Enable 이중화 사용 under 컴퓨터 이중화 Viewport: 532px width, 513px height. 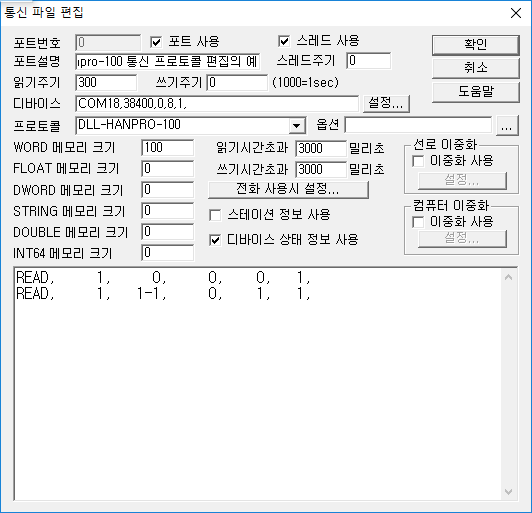[x=418, y=222]
